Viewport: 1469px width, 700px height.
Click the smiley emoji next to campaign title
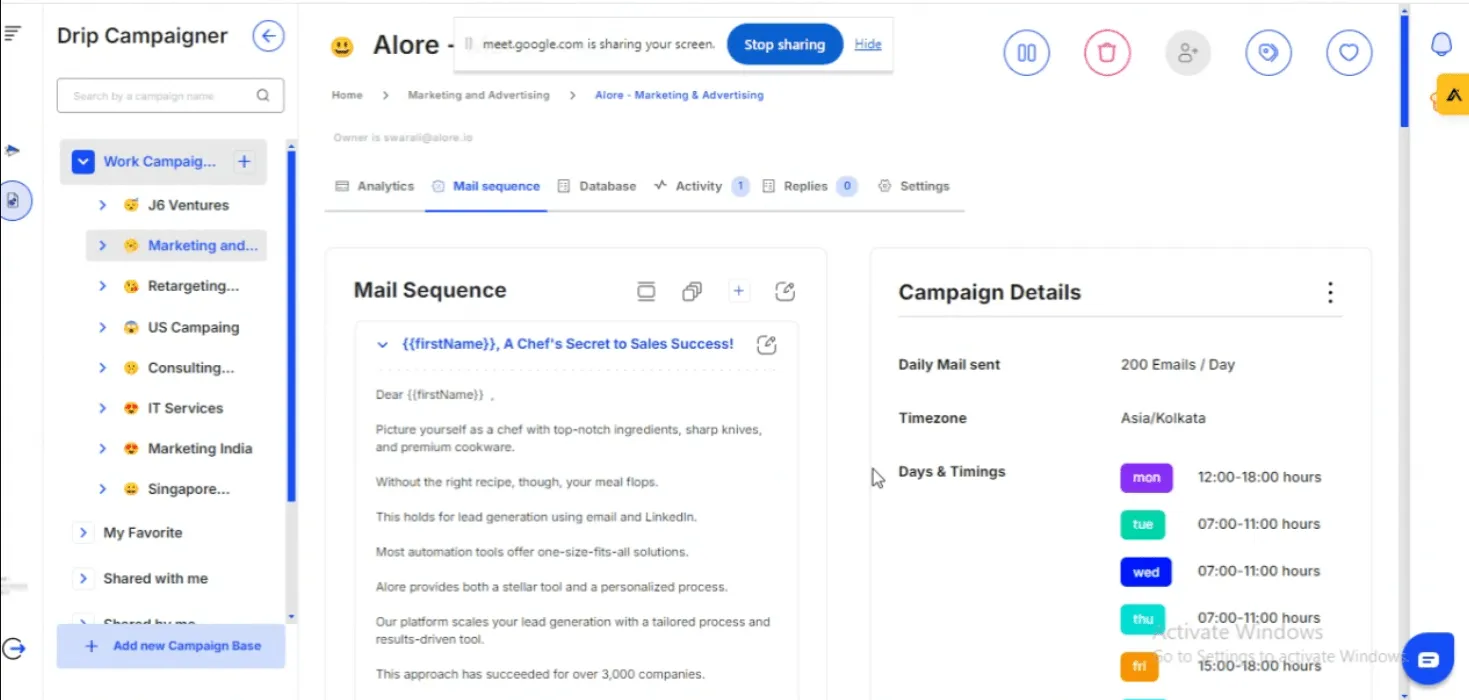tap(343, 47)
